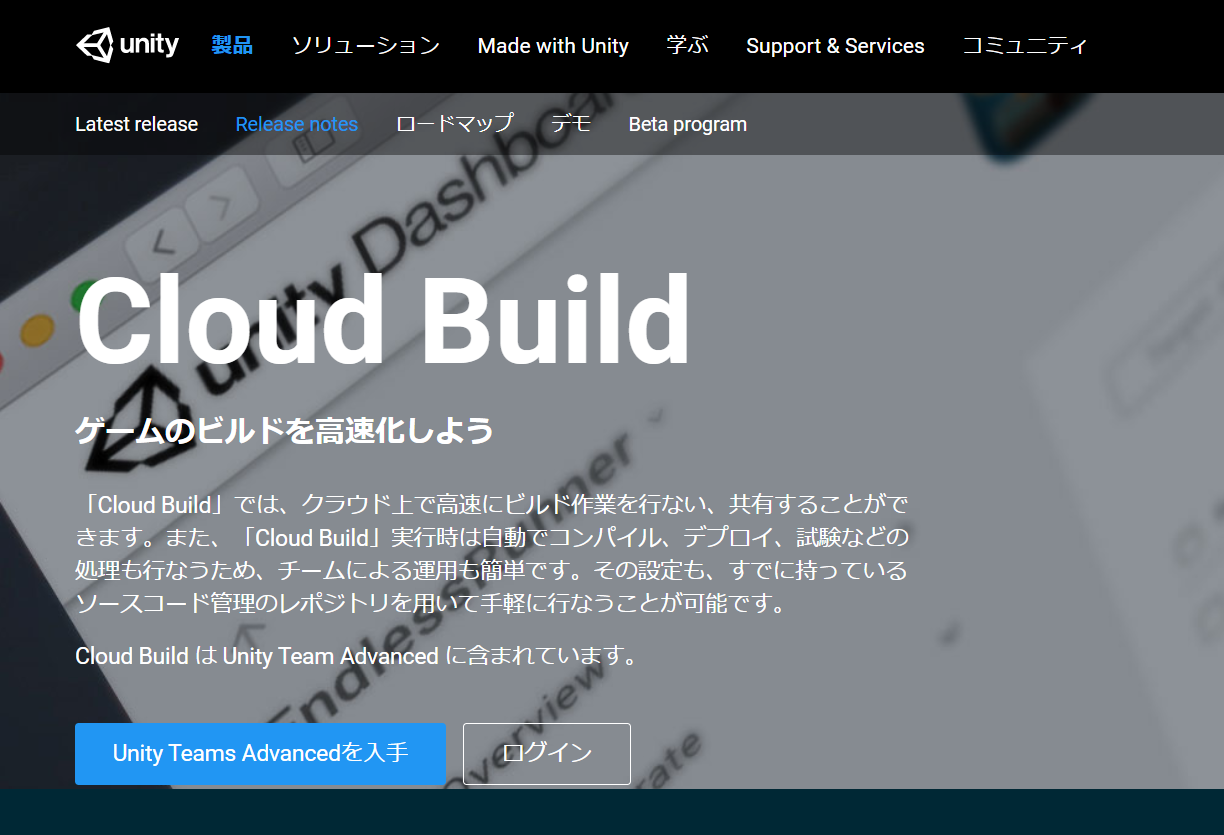Screen dimensions: 1224x835
Task: Click the Unity Teams Advancedを入手 button
Action: [x=260, y=754]
